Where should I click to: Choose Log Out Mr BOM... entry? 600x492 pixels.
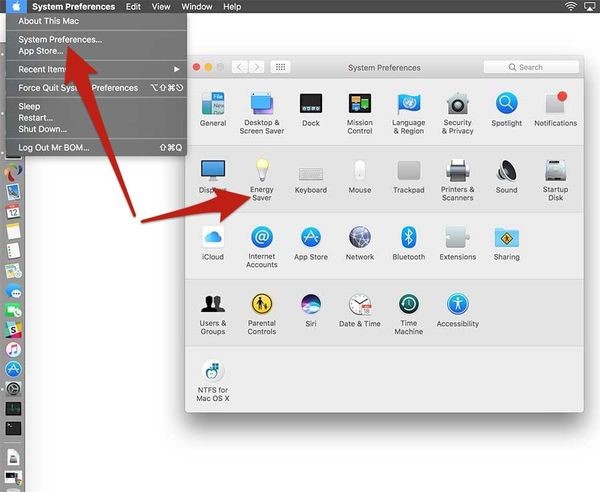tap(96, 147)
